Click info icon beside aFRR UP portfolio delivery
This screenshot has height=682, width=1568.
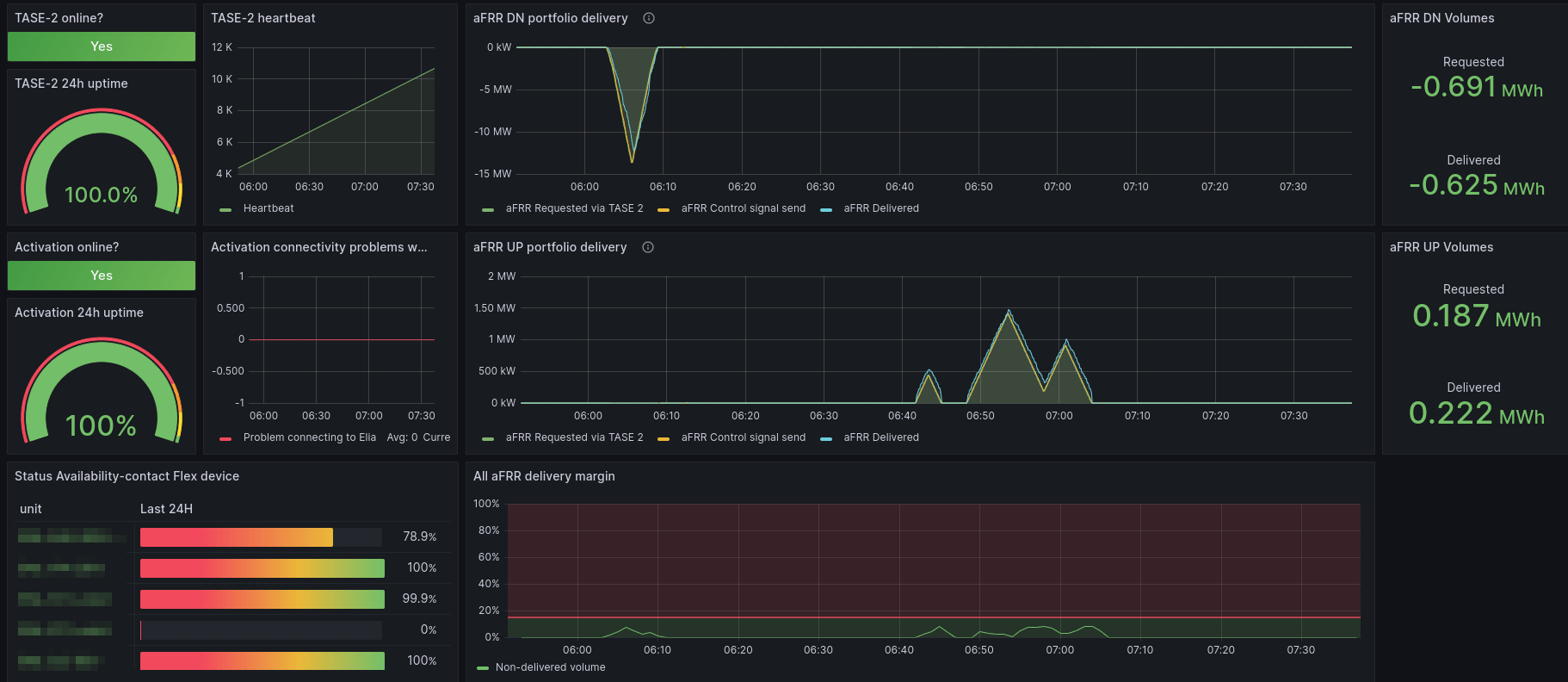[x=648, y=247]
